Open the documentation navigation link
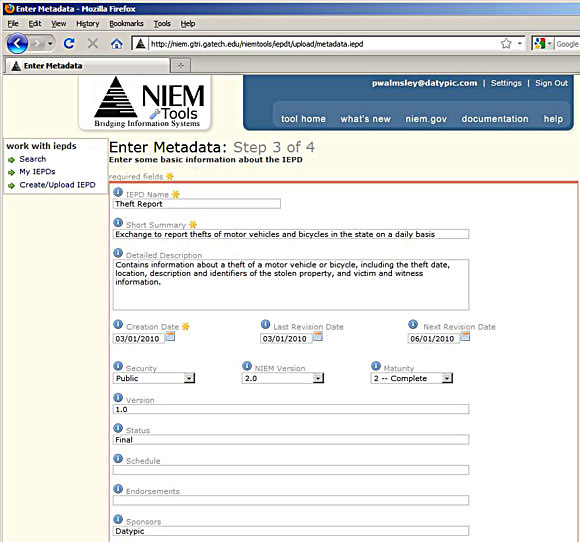The image size is (580, 542). tap(495, 119)
